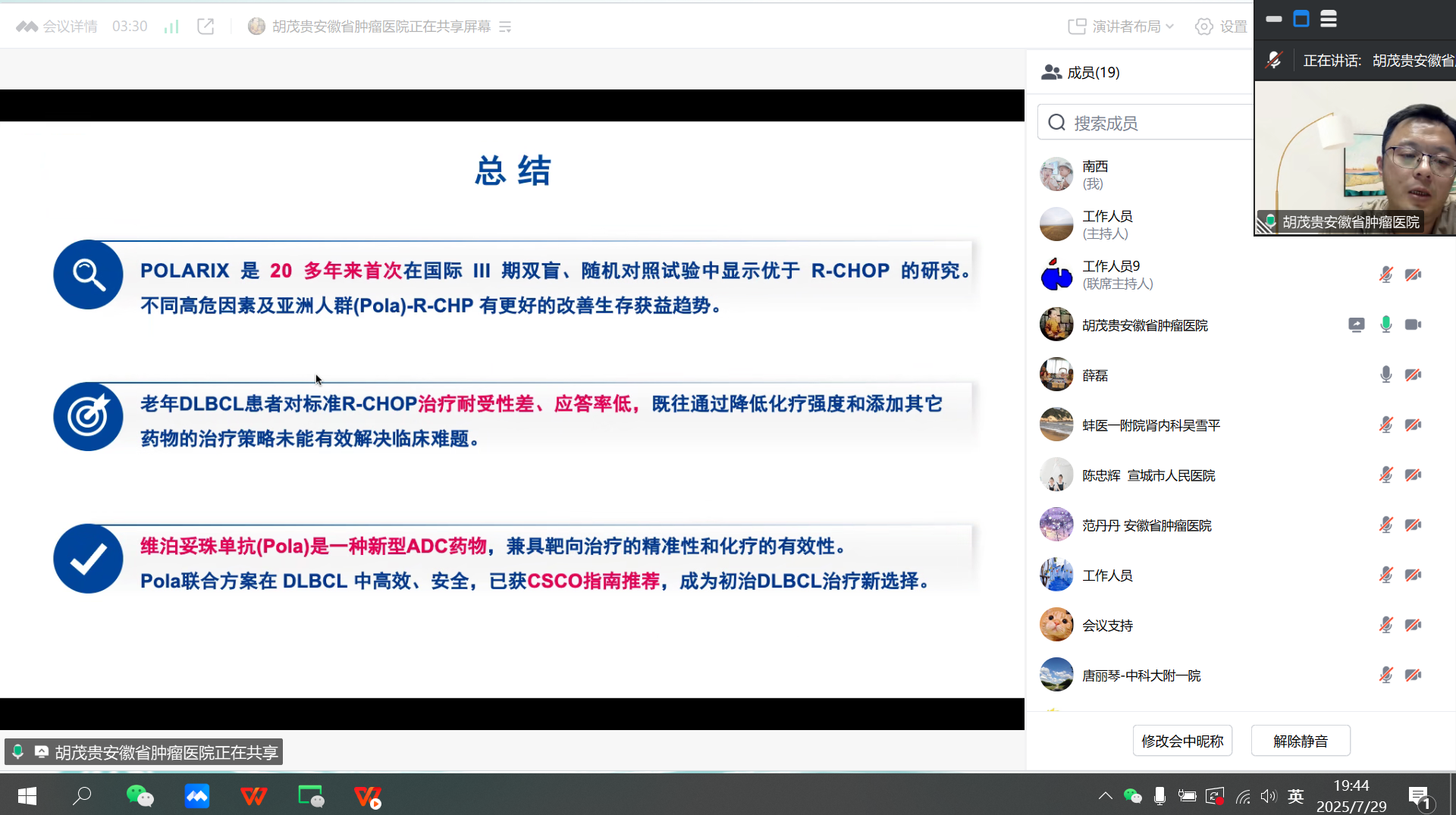
Task: Show hidden system tray icons
Action: point(1105,795)
